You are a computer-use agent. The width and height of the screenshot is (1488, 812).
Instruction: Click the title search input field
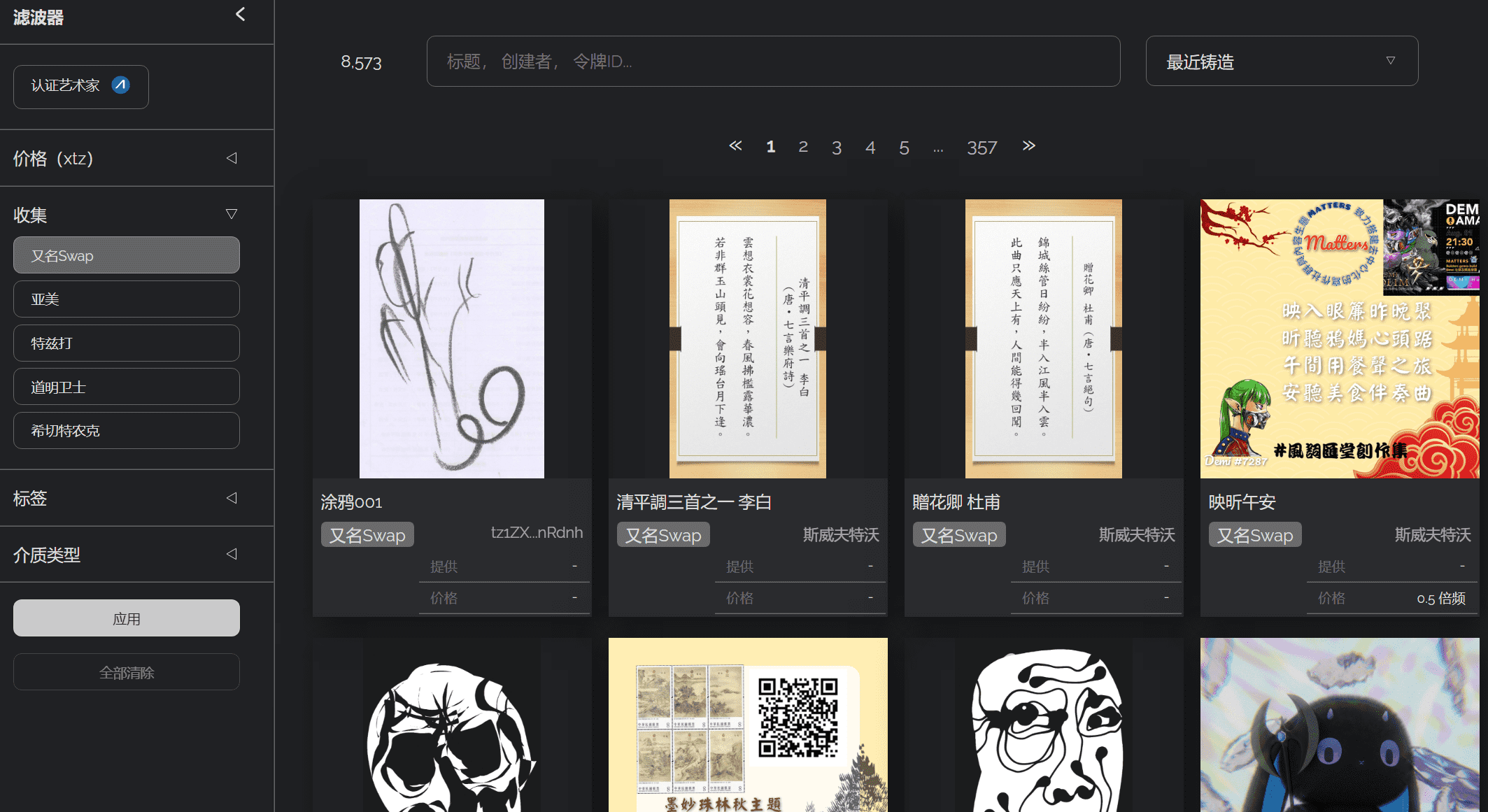pos(773,62)
